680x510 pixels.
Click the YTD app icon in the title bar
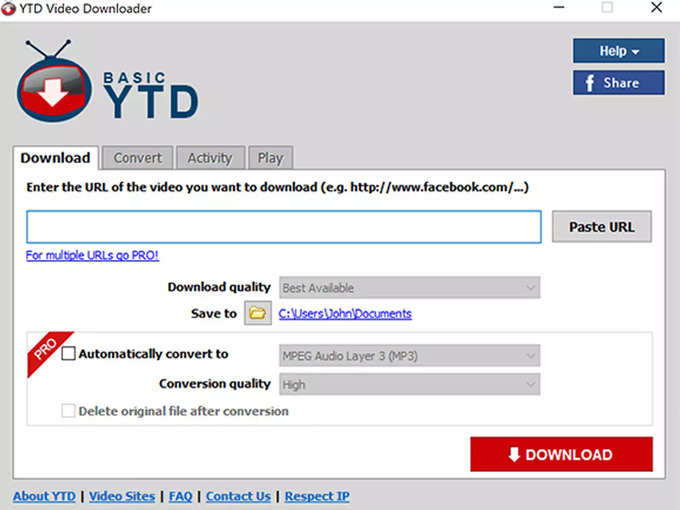[8, 9]
